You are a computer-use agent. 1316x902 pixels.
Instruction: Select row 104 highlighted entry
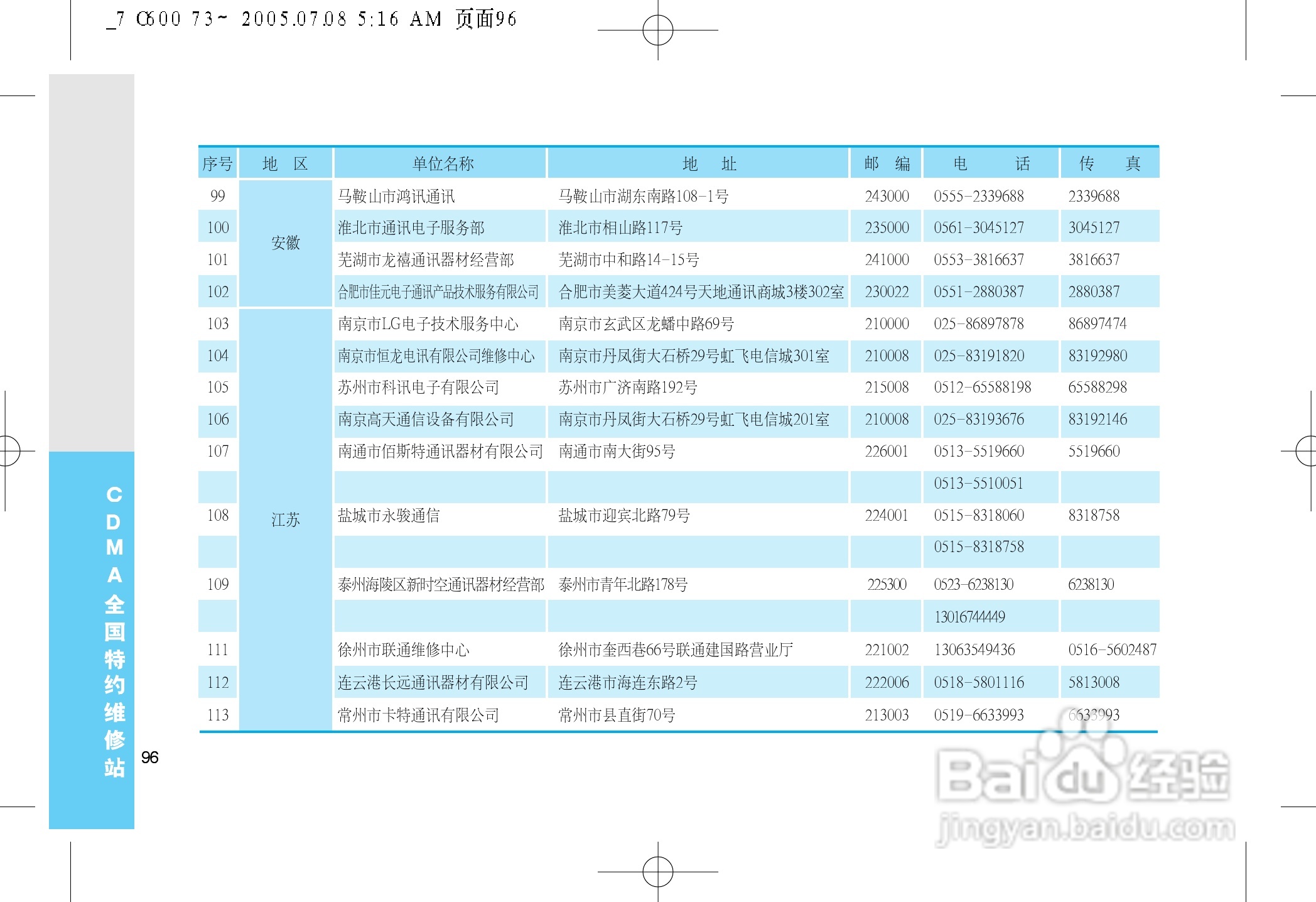tap(440, 356)
